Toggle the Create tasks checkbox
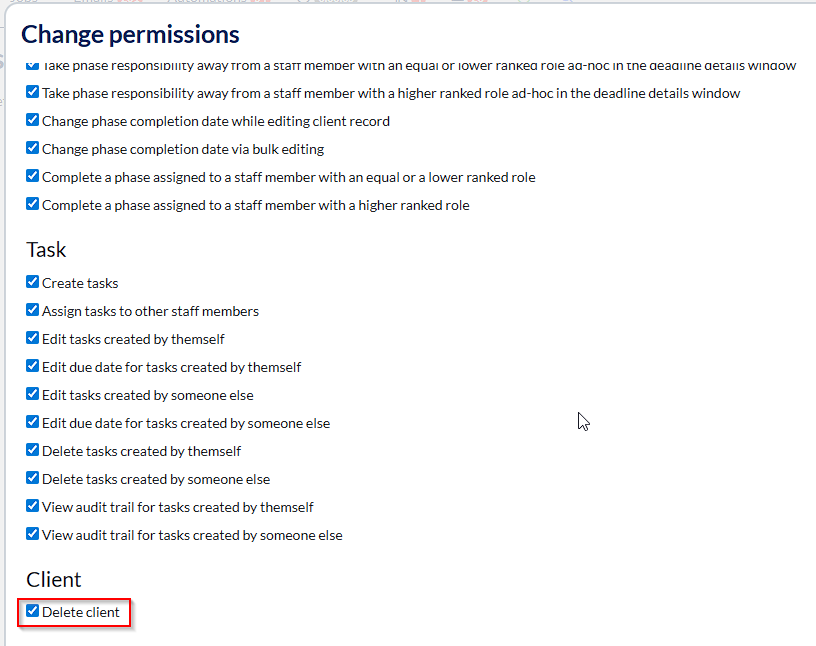Image resolution: width=816 pixels, height=646 pixels. pos(33,282)
